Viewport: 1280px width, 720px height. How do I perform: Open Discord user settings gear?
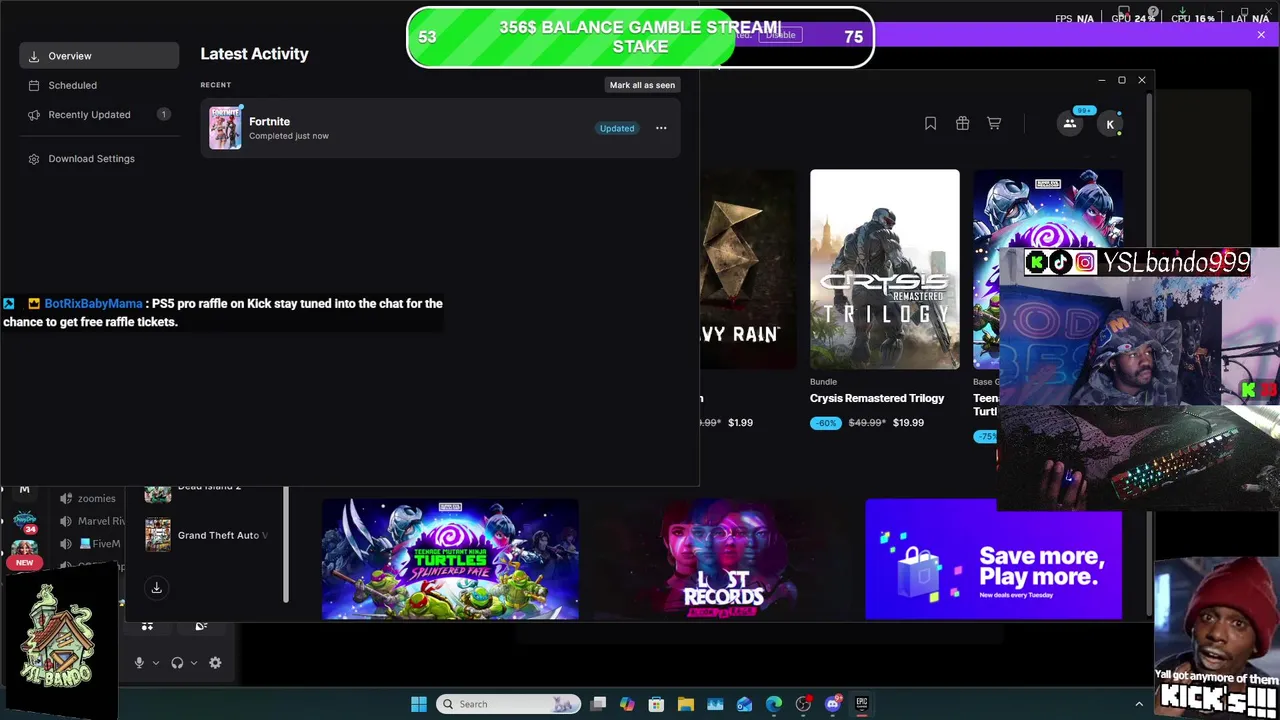[215, 663]
